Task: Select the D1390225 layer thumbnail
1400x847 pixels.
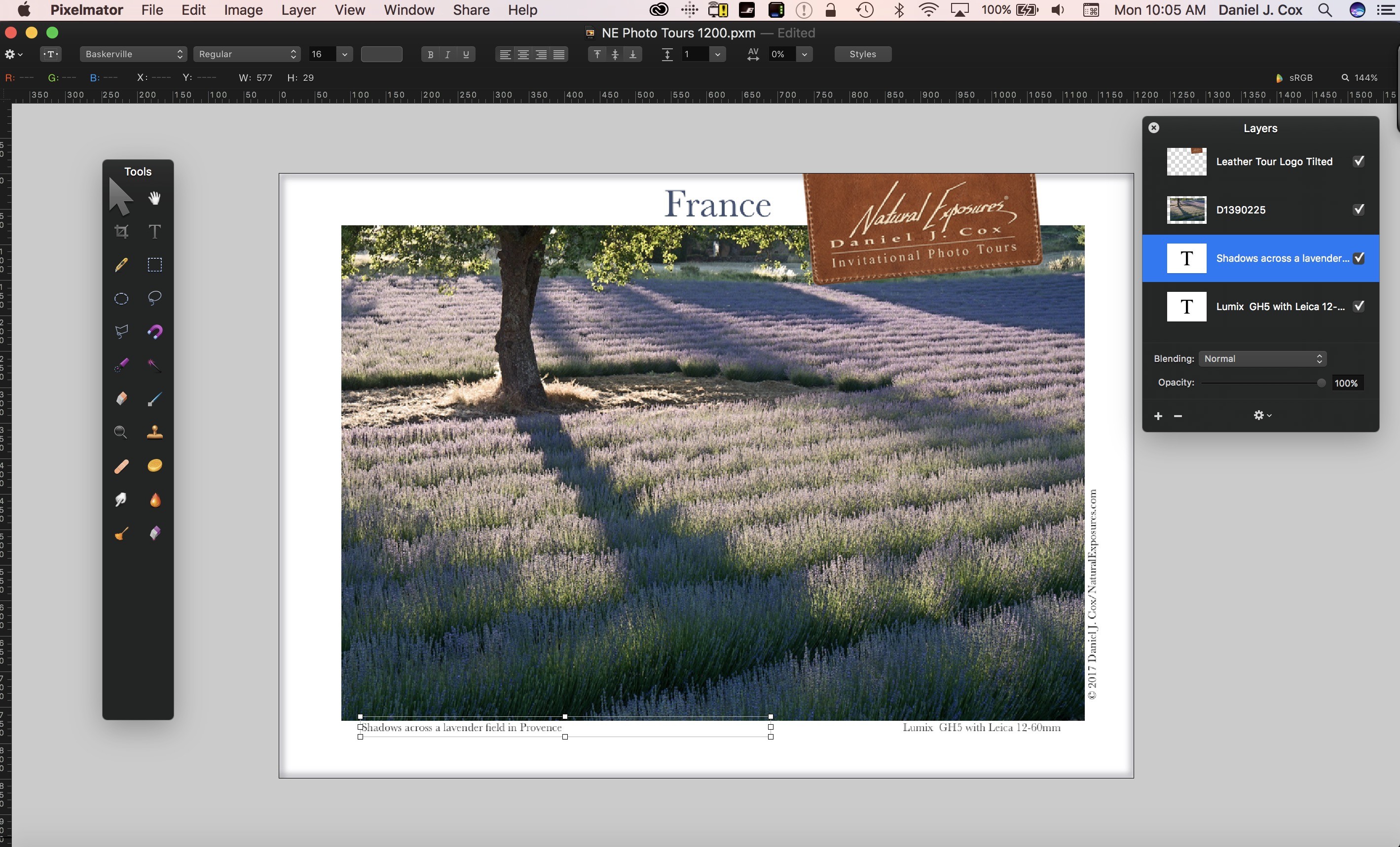Action: coord(1186,210)
